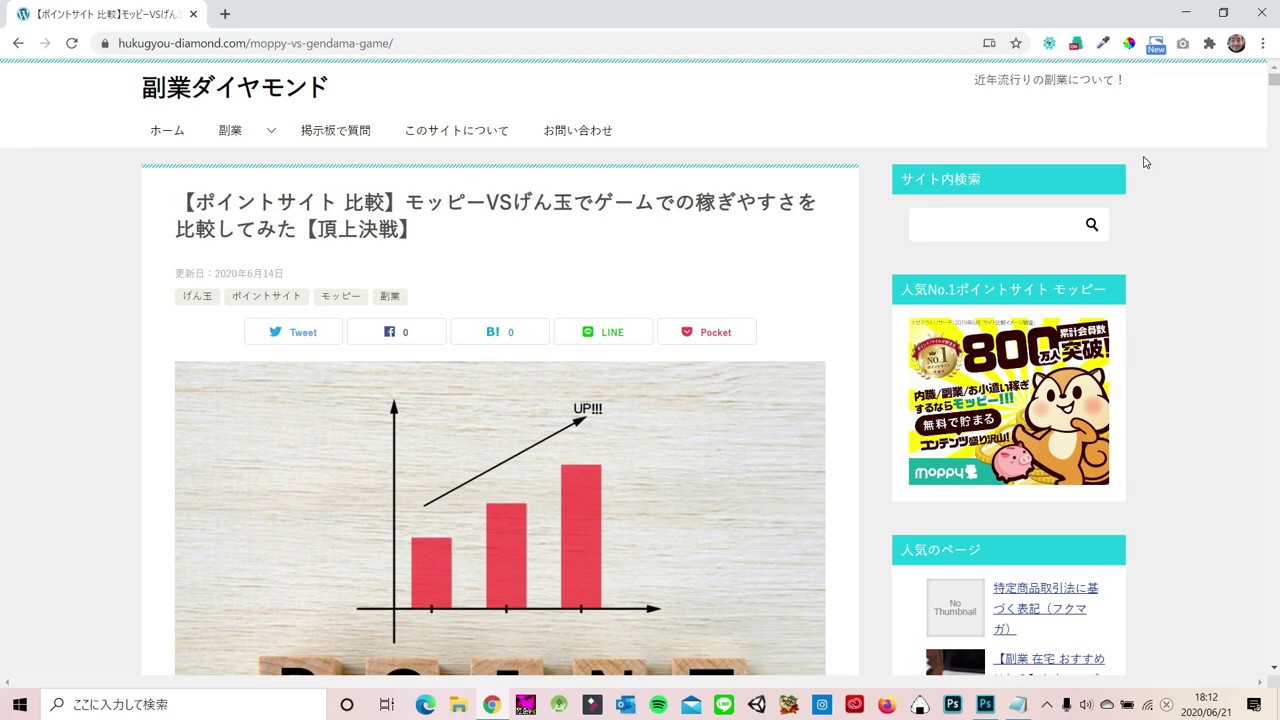
Task: Click the ポイントサイト tag
Action: tap(267, 297)
